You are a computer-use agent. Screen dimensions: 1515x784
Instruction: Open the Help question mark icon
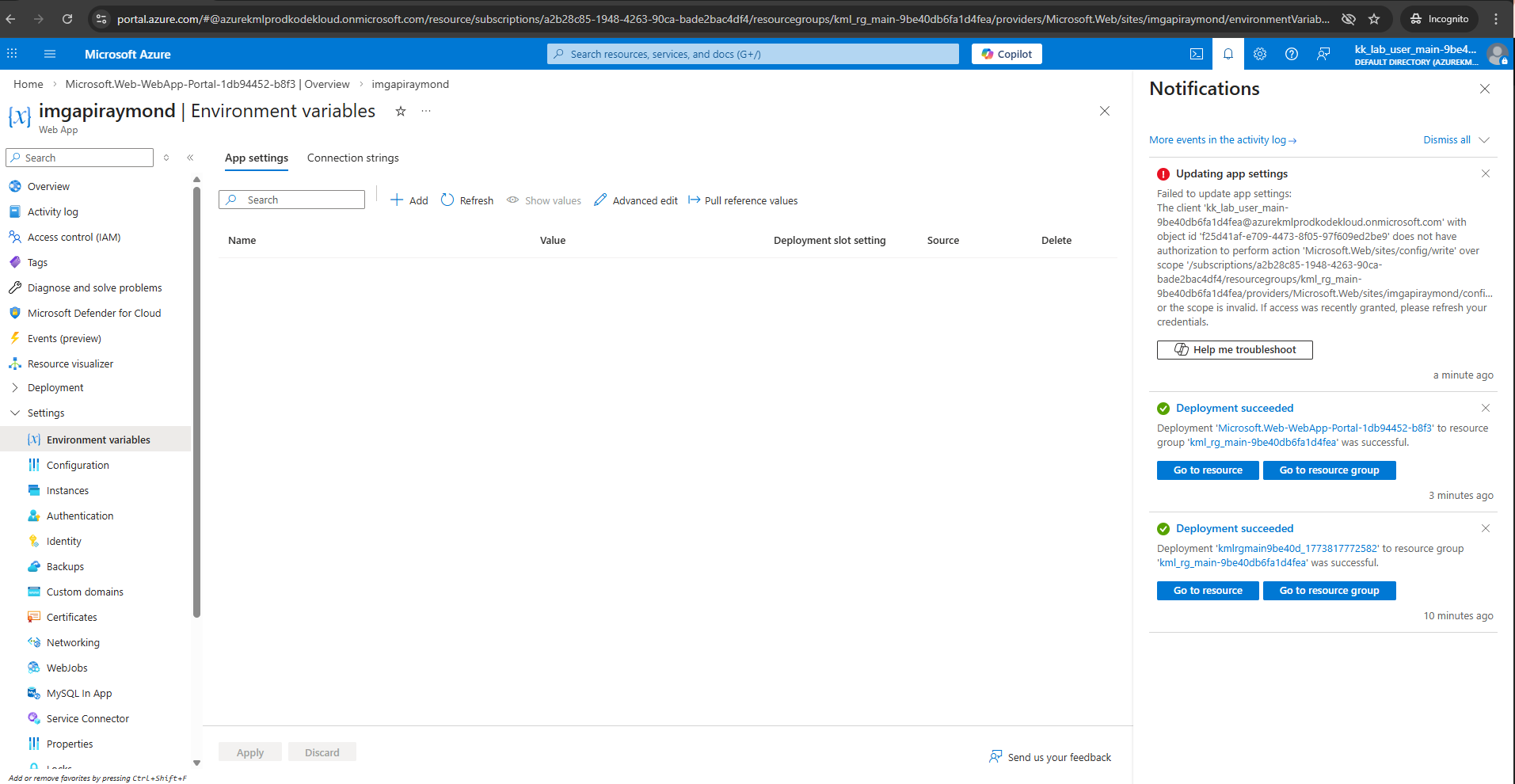[1292, 54]
